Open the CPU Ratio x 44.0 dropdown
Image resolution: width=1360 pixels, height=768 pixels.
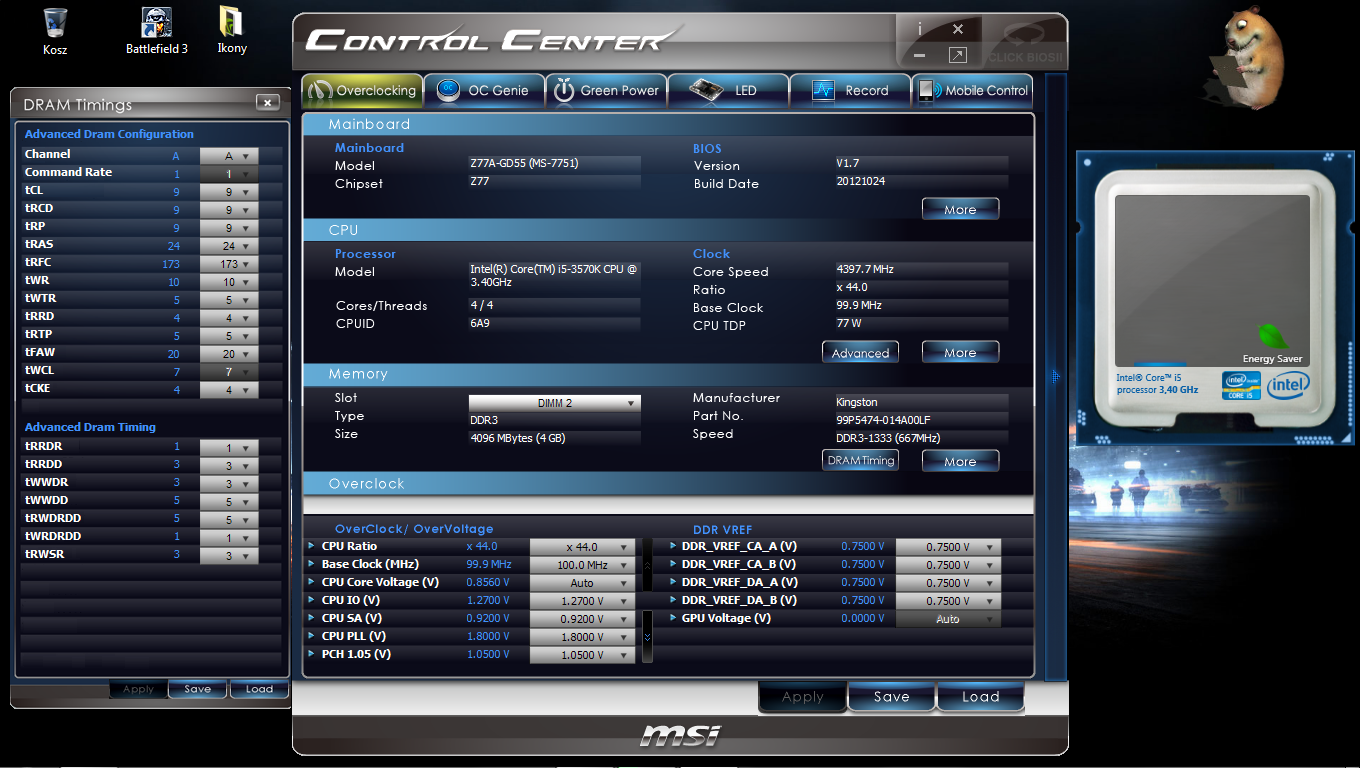click(582, 547)
